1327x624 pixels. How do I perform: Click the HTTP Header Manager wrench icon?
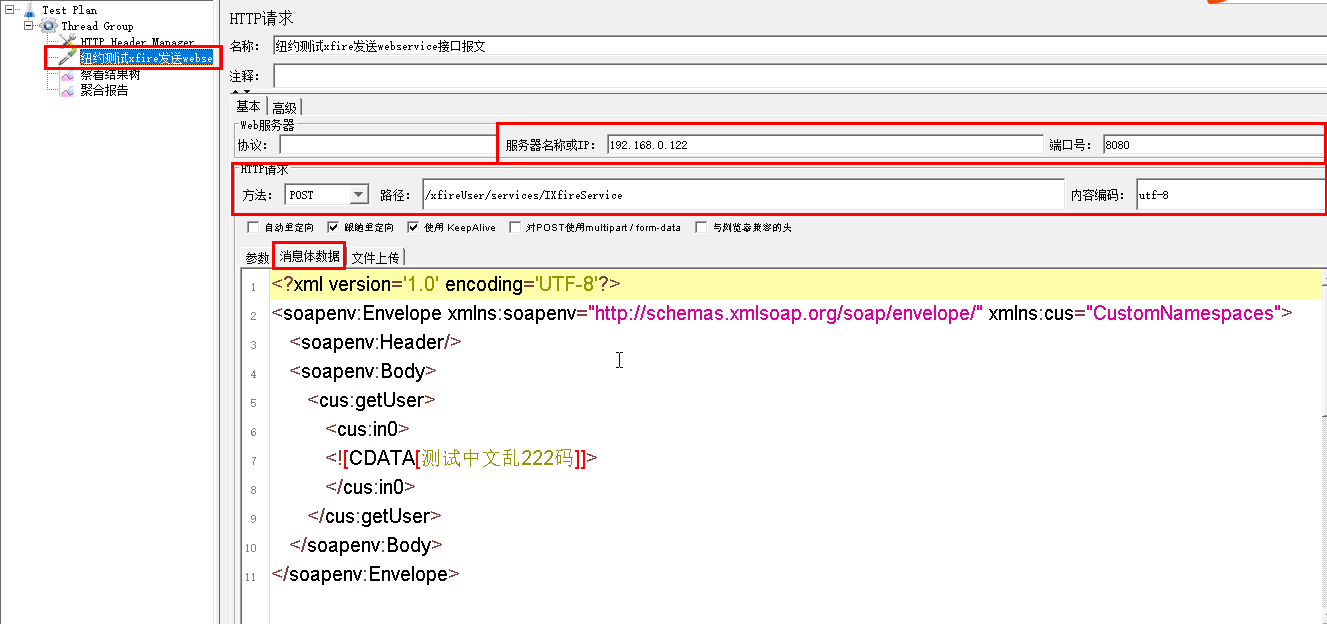(x=68, y=42)
